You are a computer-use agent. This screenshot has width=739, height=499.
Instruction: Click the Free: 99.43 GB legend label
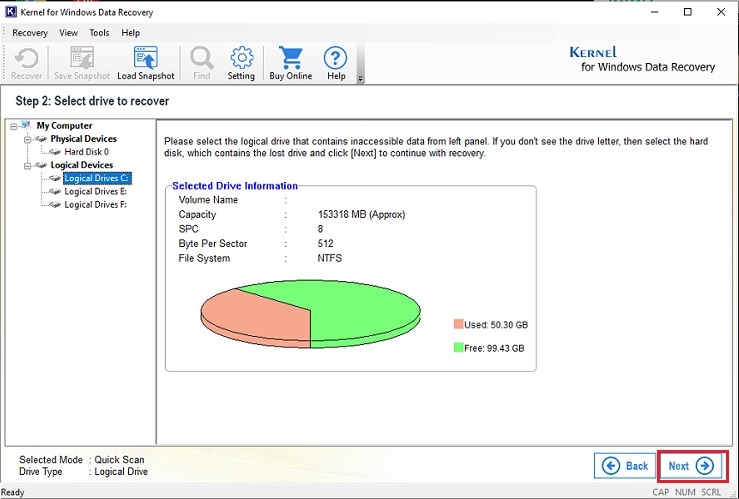(494, 348)
